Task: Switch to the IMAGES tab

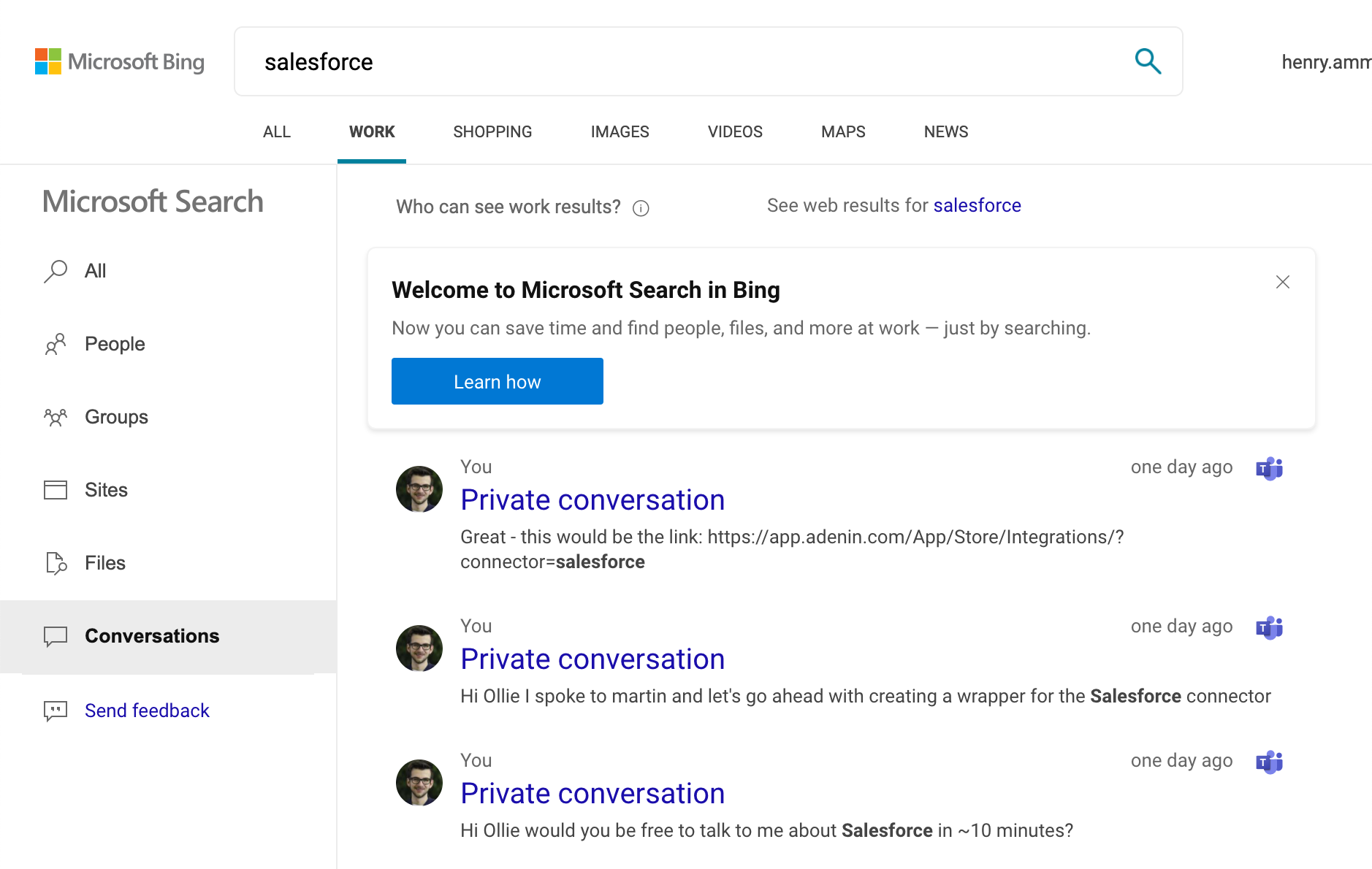Action: pos(620,132)
